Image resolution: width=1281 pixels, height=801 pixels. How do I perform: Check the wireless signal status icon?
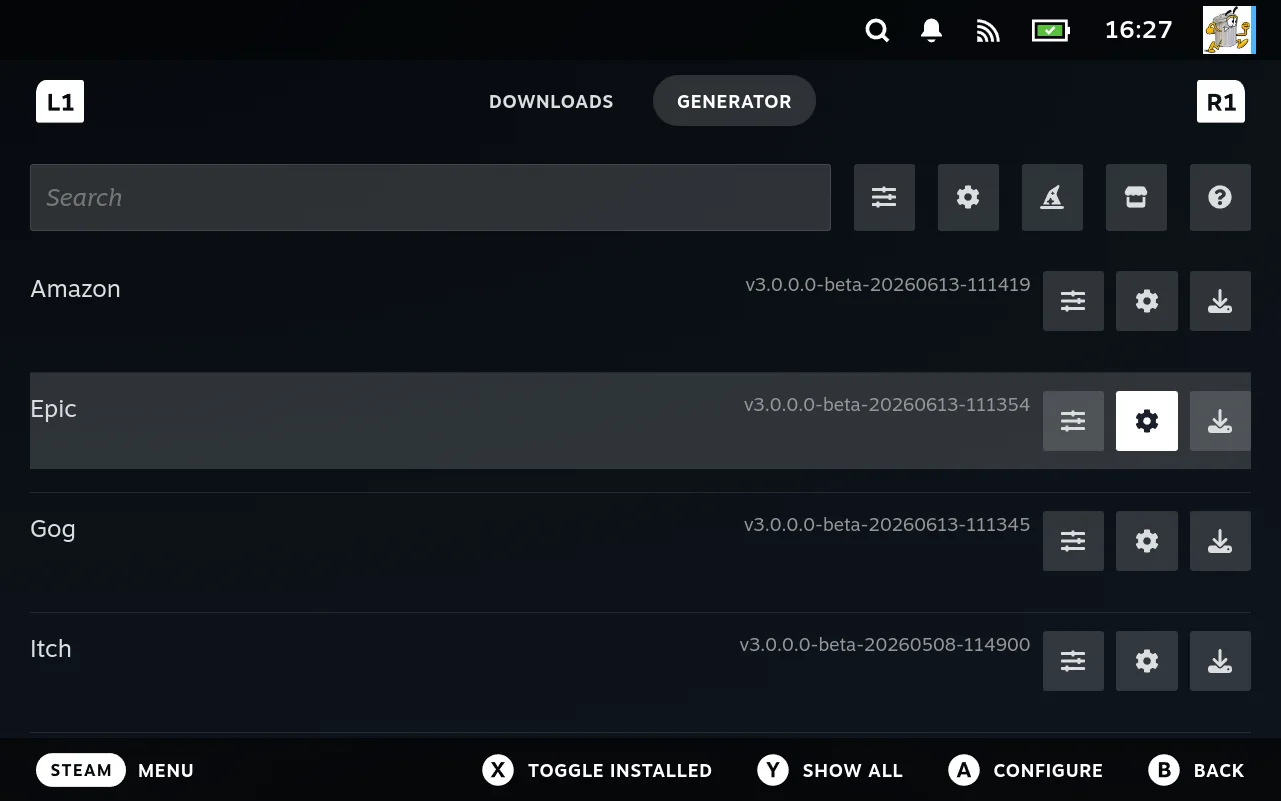(x=988, y=31)
